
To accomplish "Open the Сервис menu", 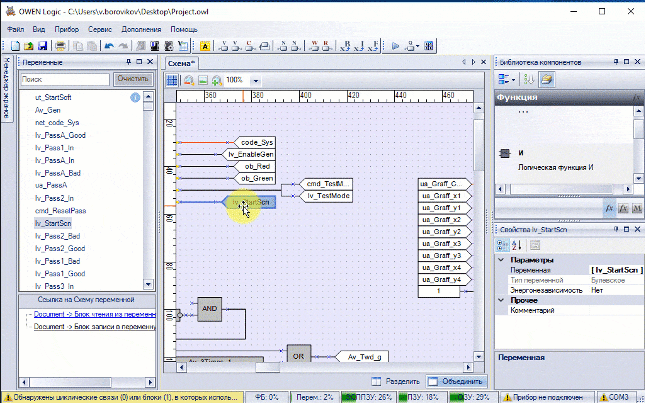I will [x=100, y=30].
